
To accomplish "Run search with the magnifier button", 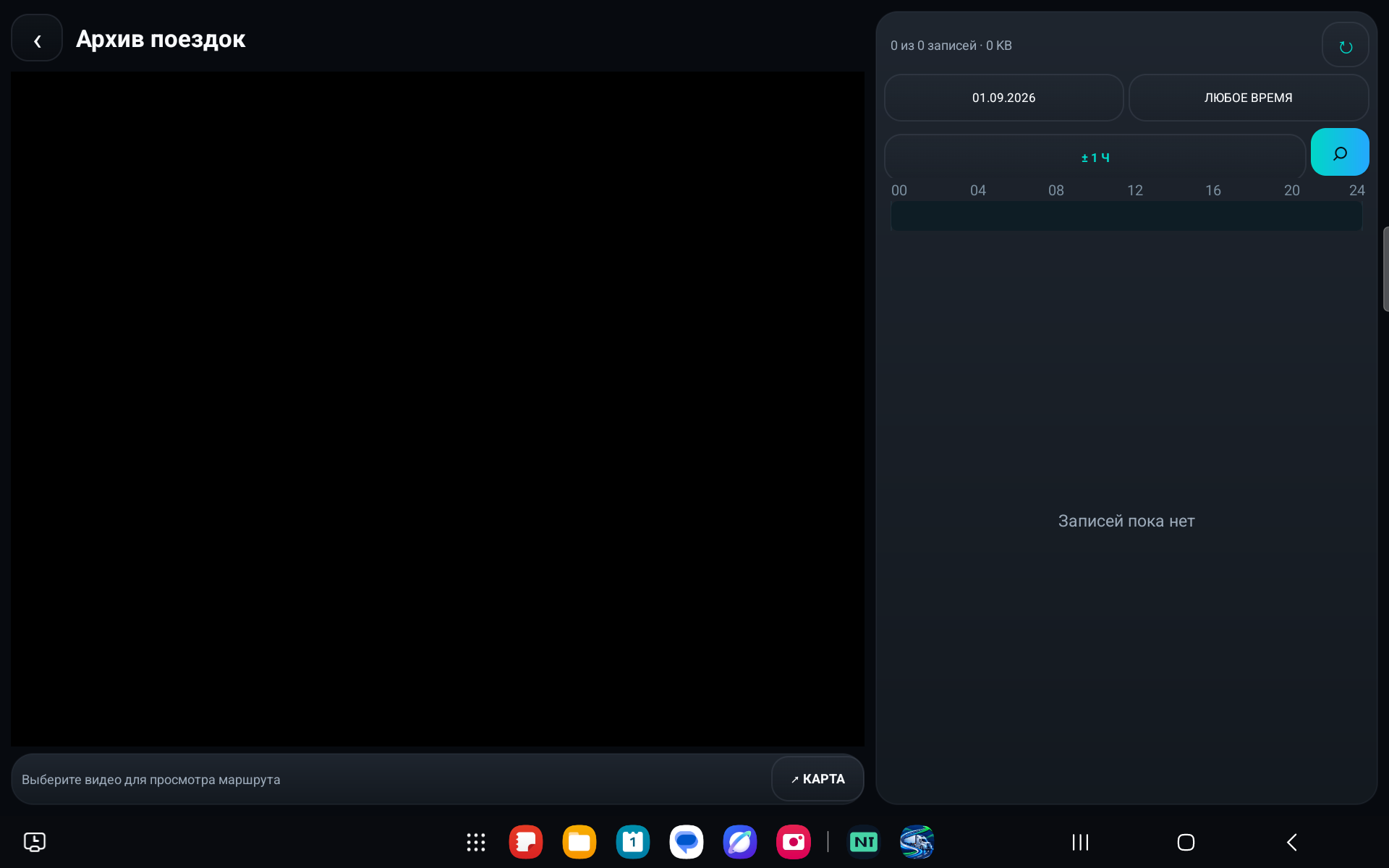I will point(1339,153).
